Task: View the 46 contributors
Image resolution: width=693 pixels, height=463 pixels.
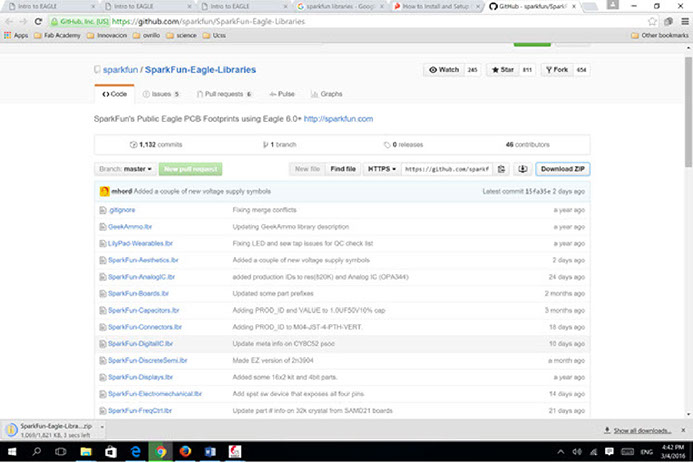Action: point(527,144)
